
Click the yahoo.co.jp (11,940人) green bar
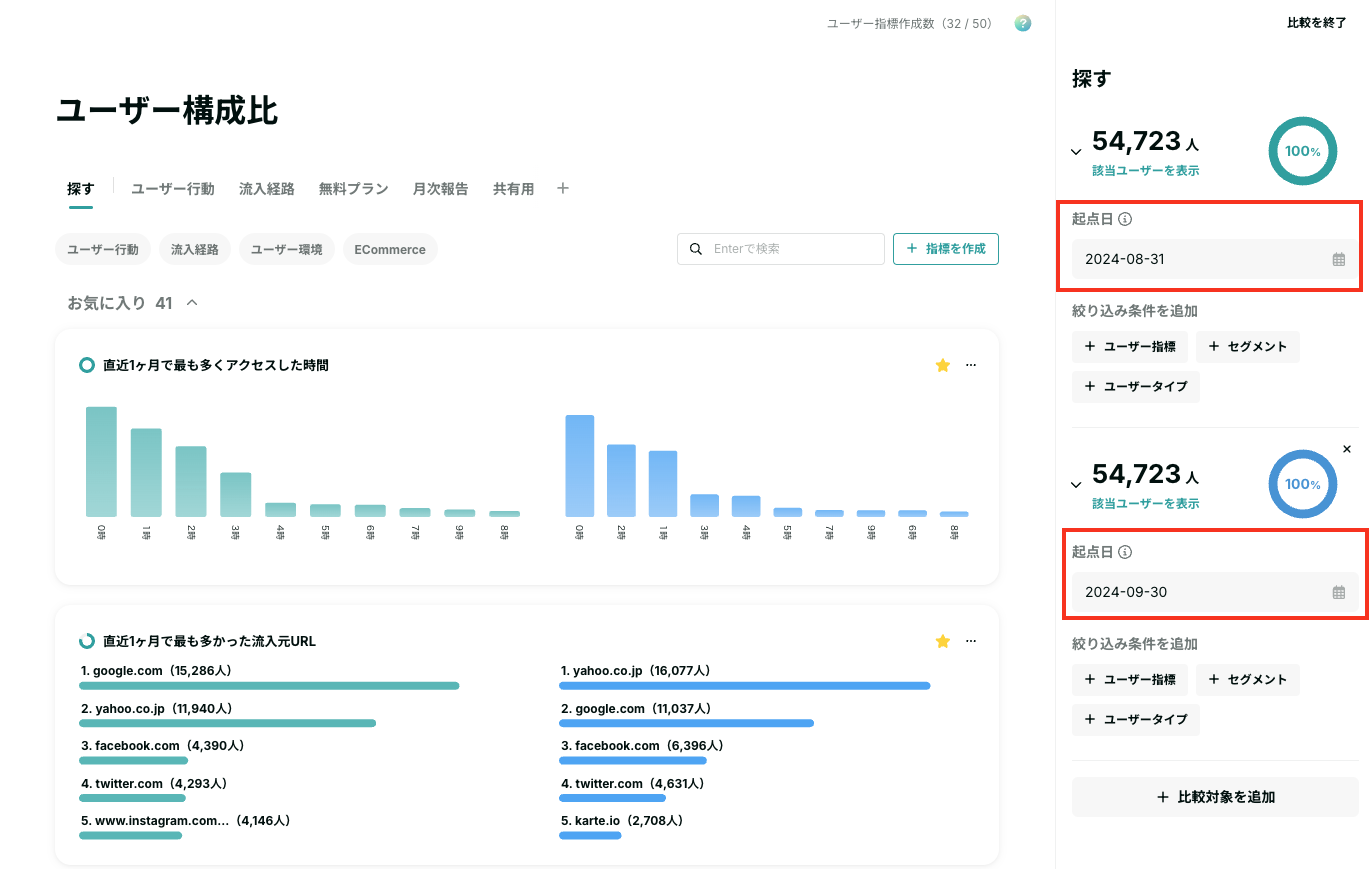click(228, 723)
